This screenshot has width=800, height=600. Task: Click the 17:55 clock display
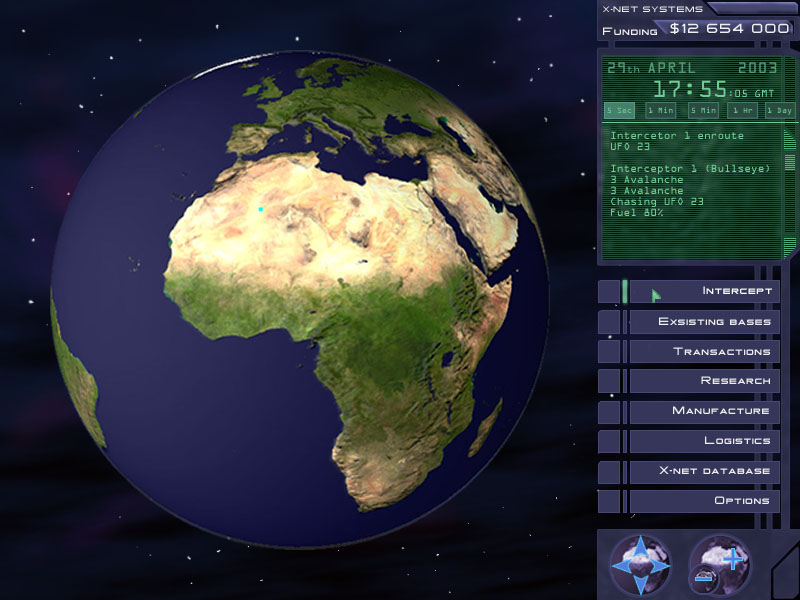(x=690, y=89)
